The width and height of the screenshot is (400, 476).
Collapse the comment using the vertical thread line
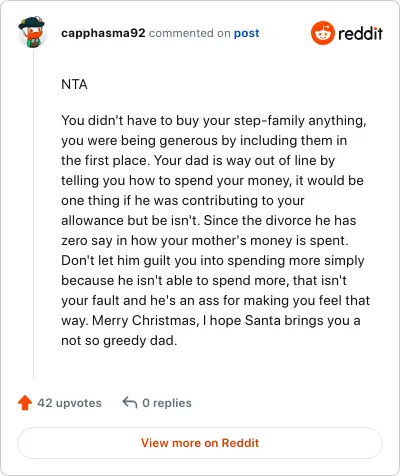[x=33, y=215]
